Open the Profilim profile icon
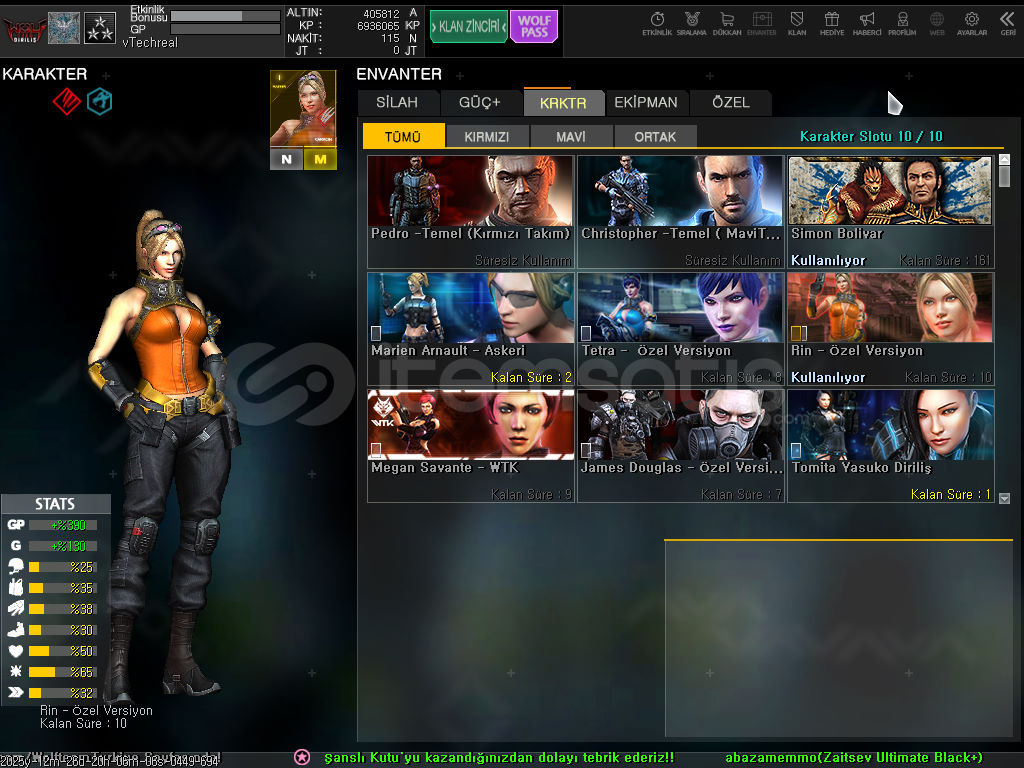Image resolution: width=1024 pixels, height=768 pixels. click(902, 23)
